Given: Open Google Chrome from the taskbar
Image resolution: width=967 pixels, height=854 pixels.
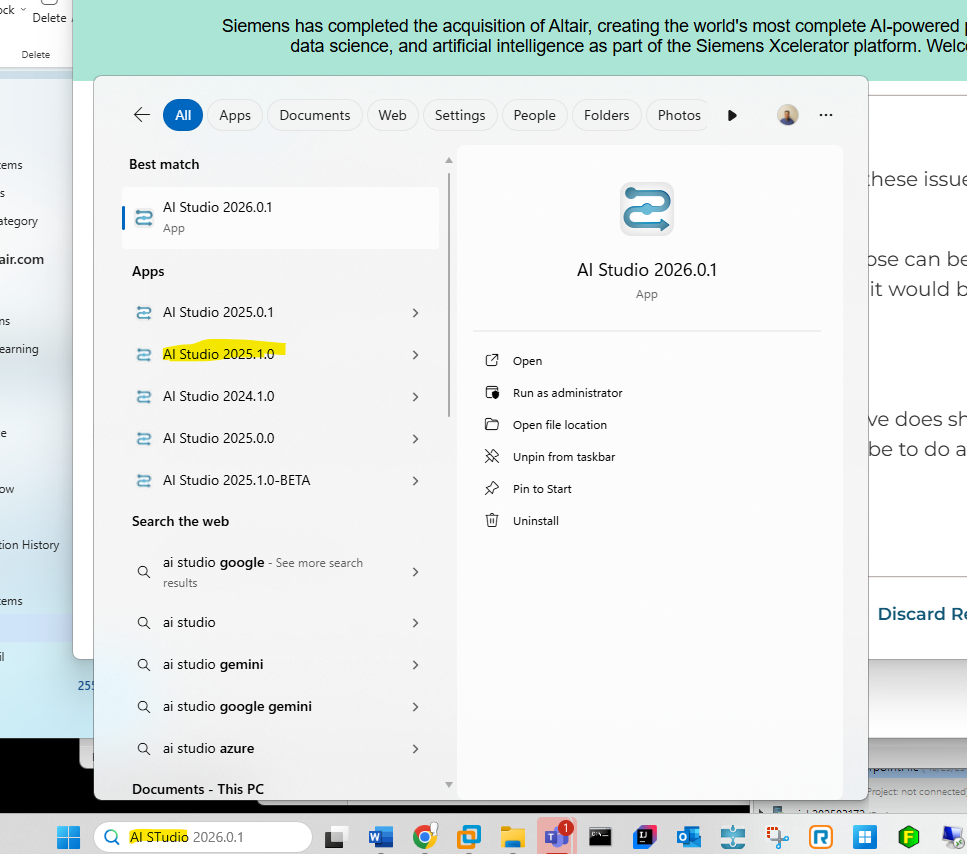Looking at the screenshot, I should pos(424,837).
